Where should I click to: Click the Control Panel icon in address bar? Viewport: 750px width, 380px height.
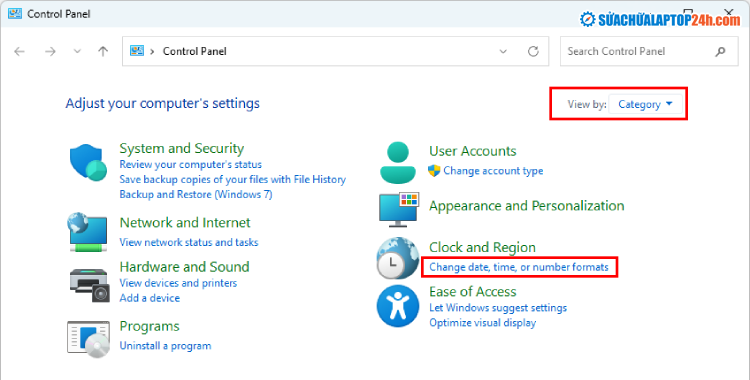click(137, 51)
